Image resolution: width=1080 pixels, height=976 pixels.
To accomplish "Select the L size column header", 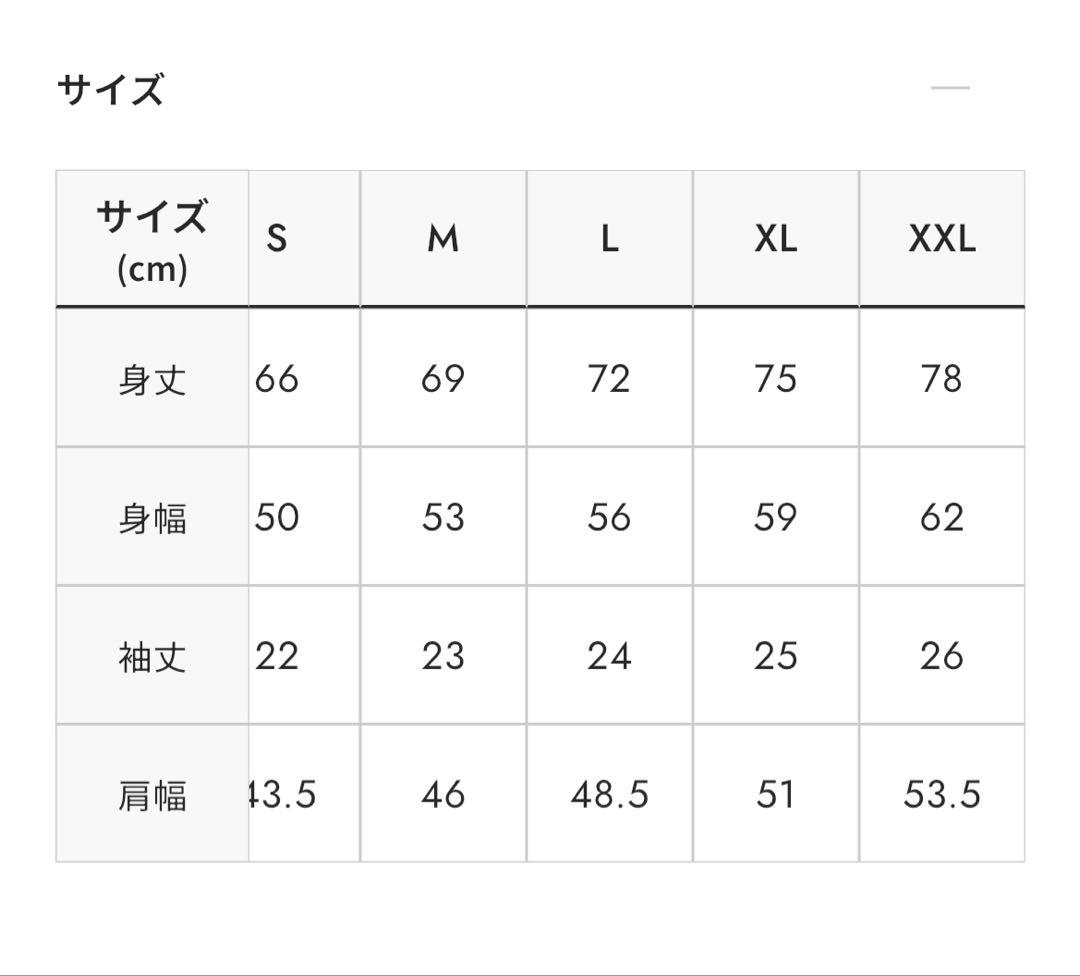I will [610, 238].
